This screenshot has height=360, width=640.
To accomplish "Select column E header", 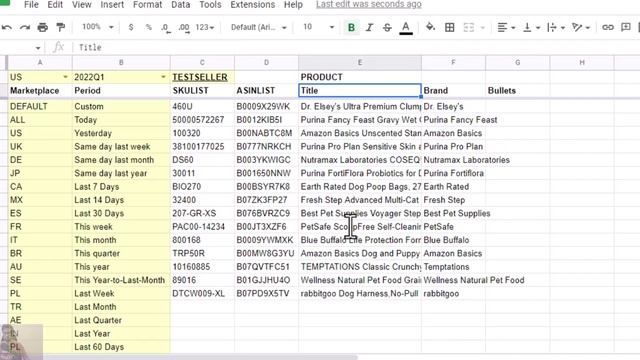I will tap(360, 62).
